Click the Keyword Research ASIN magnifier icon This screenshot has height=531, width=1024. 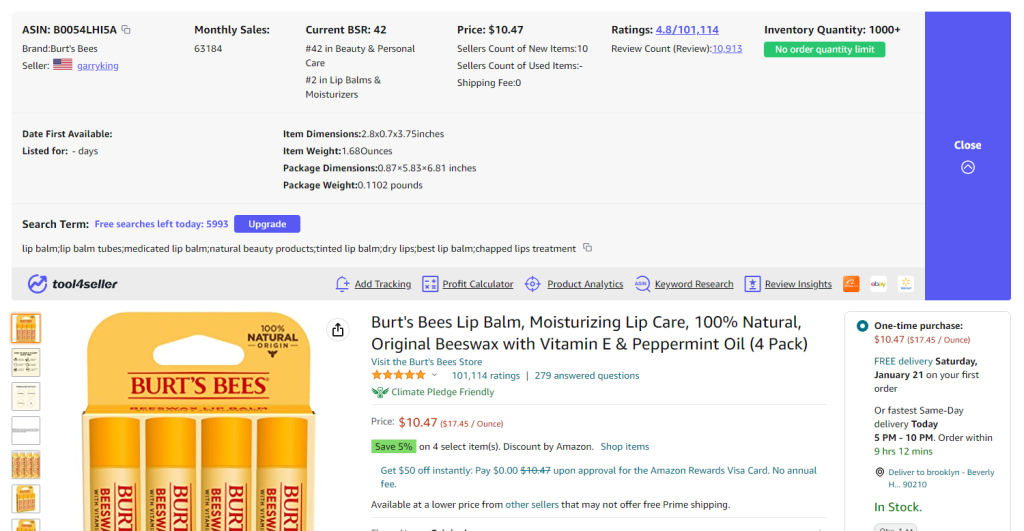point(642,283)
